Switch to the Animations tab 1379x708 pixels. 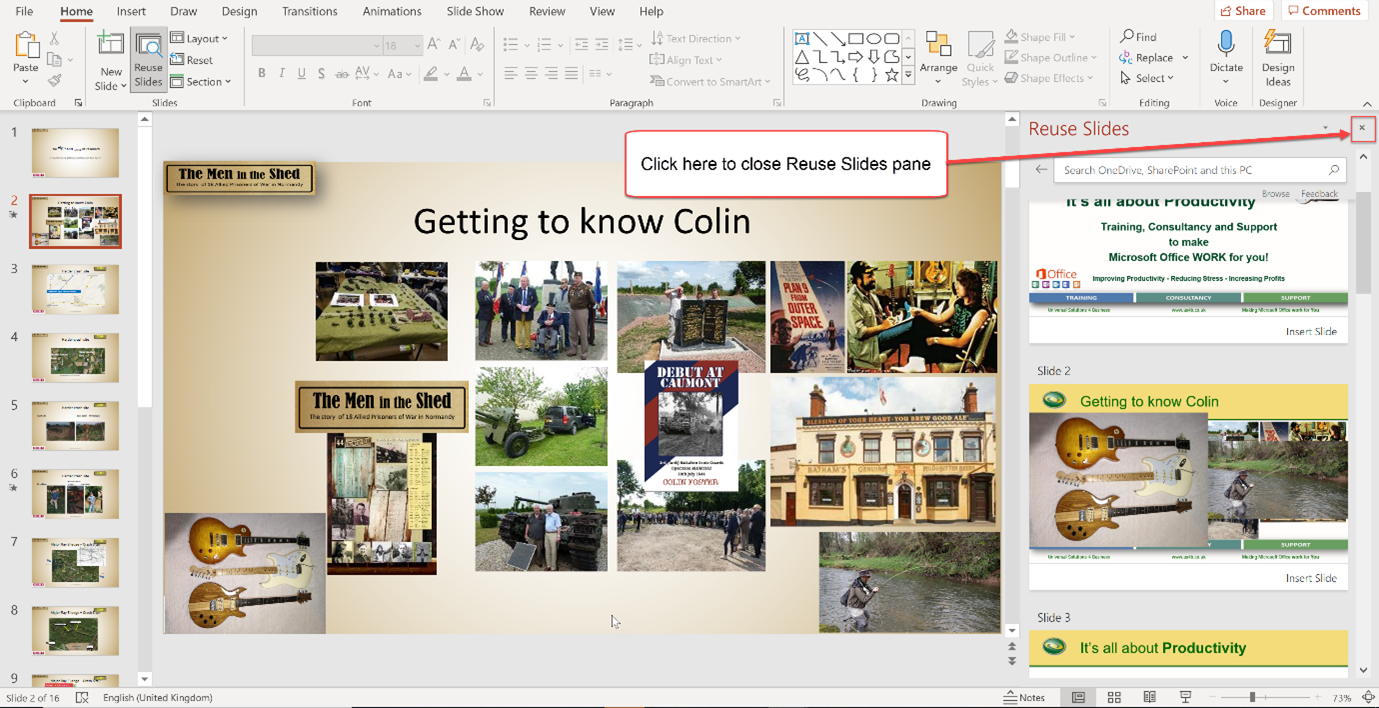(391, 11)
